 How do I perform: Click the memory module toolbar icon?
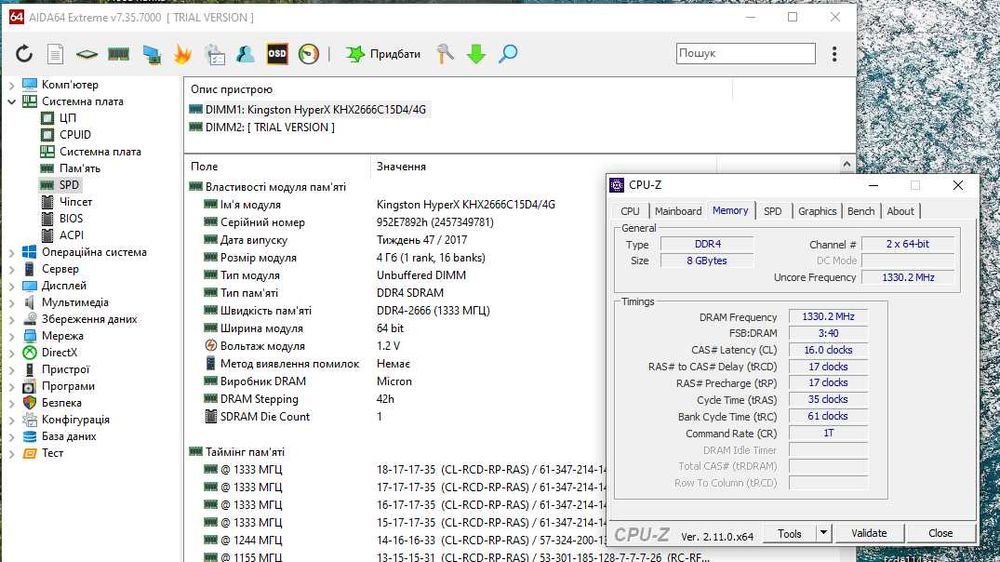click(x=119, y=54)
